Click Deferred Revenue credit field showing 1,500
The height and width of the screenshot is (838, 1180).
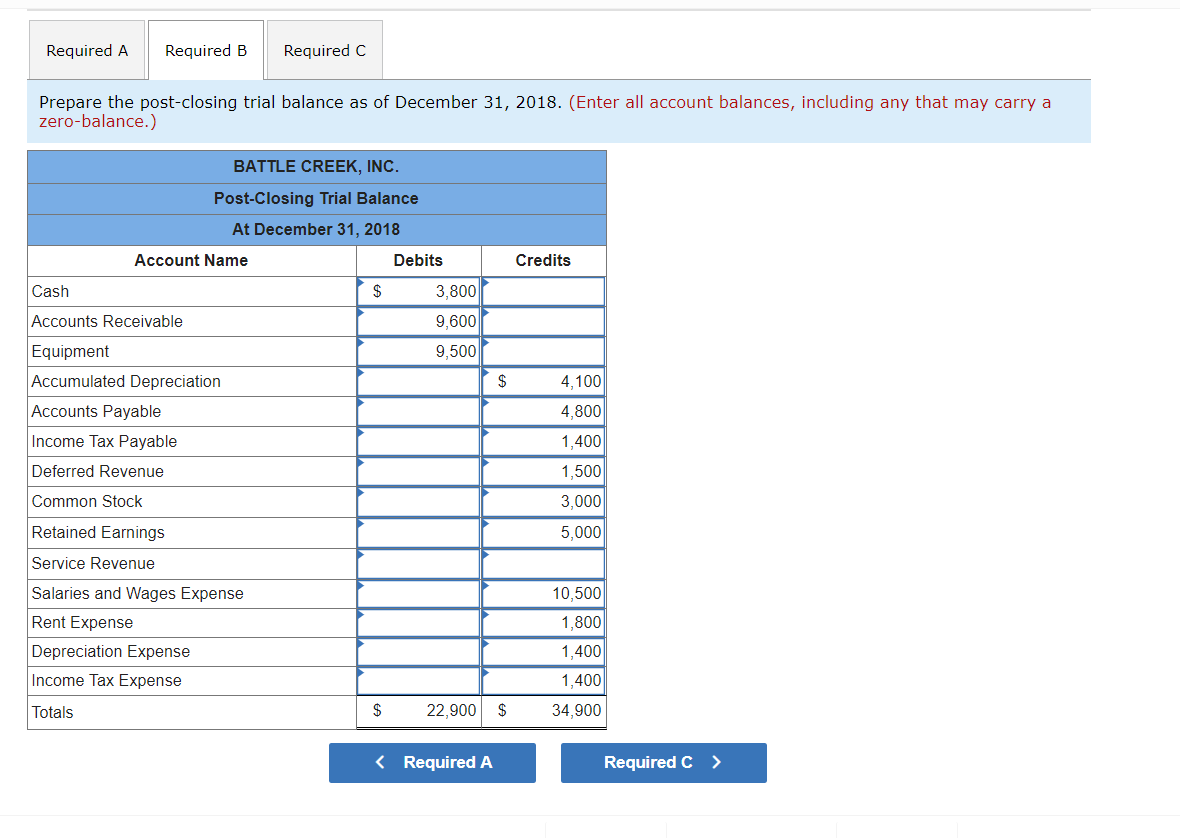click(x=543, y=472)
